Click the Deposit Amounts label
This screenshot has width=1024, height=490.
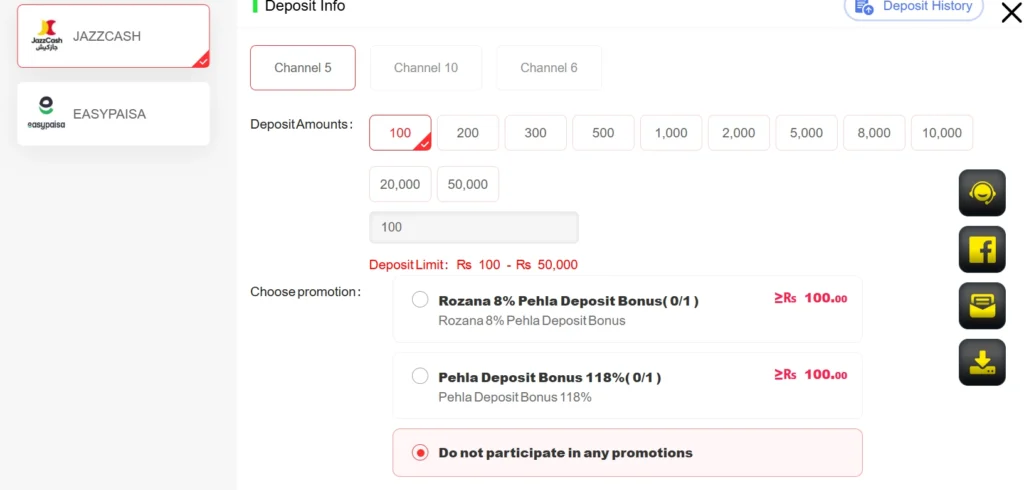click(x=302, y=124)
